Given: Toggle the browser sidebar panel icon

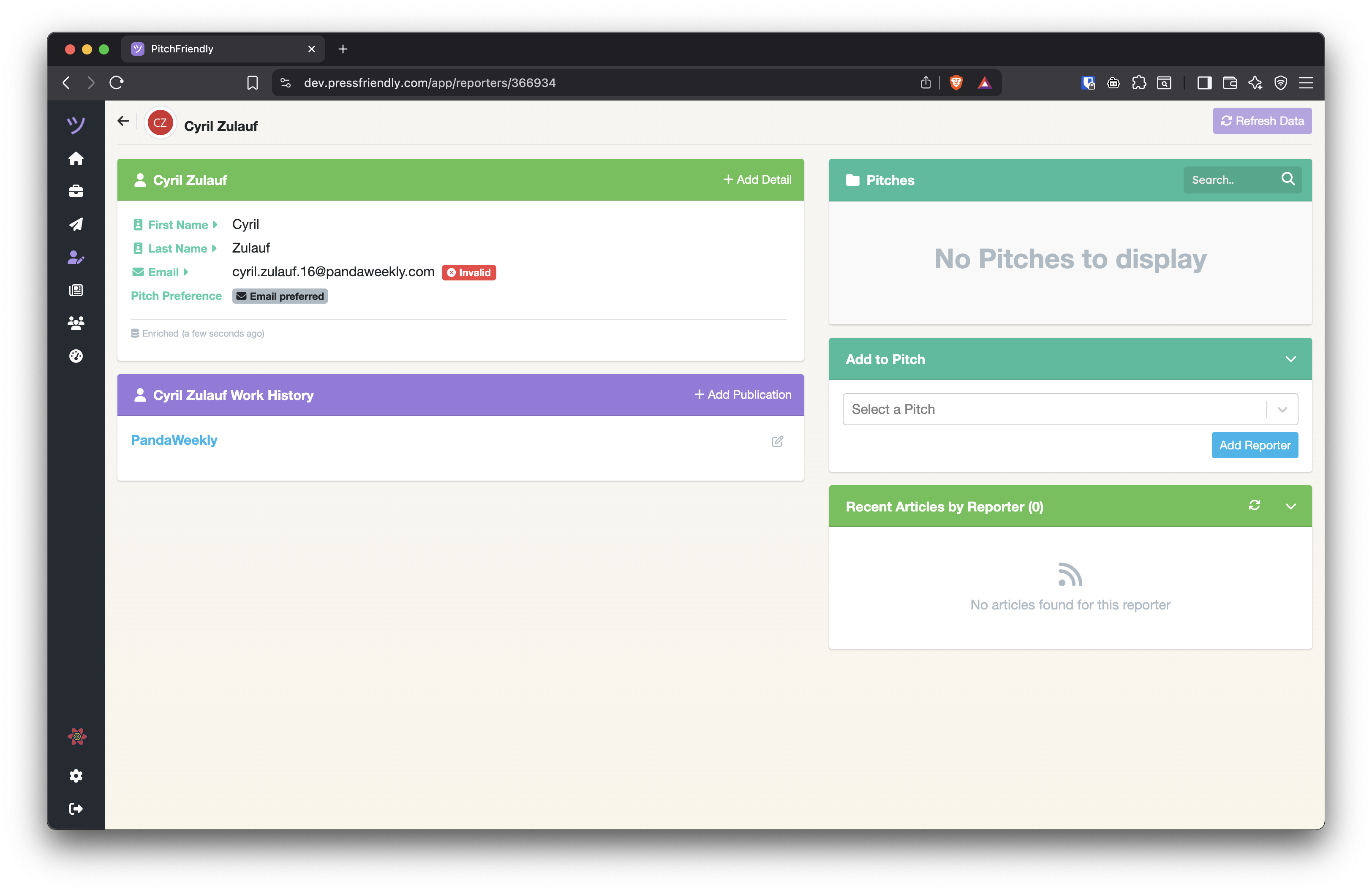Looking at the screenshot, I should tap(1204, 83).
